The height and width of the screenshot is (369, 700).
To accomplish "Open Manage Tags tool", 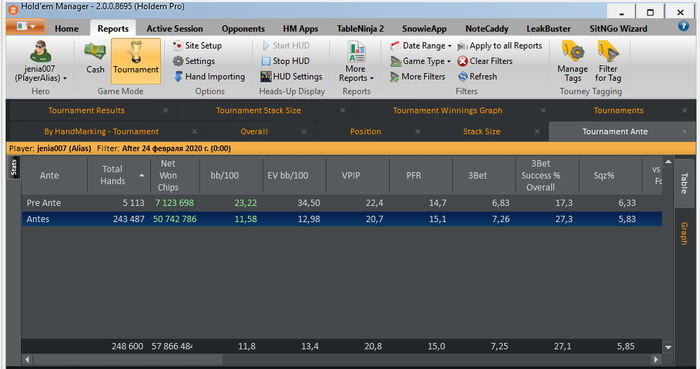I will (x=572, y=62).
